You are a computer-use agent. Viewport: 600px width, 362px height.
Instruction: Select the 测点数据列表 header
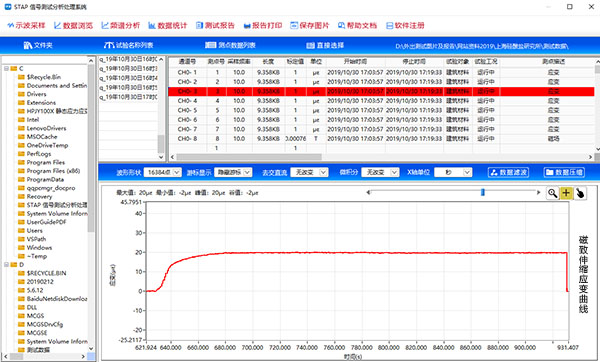230,45
